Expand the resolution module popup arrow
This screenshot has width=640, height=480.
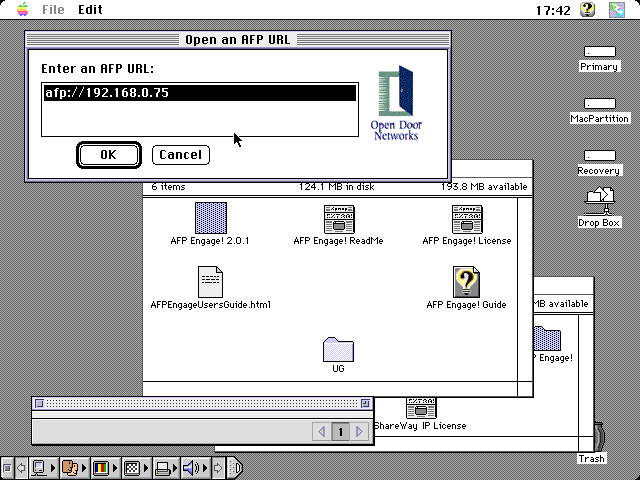coord(146,468)
